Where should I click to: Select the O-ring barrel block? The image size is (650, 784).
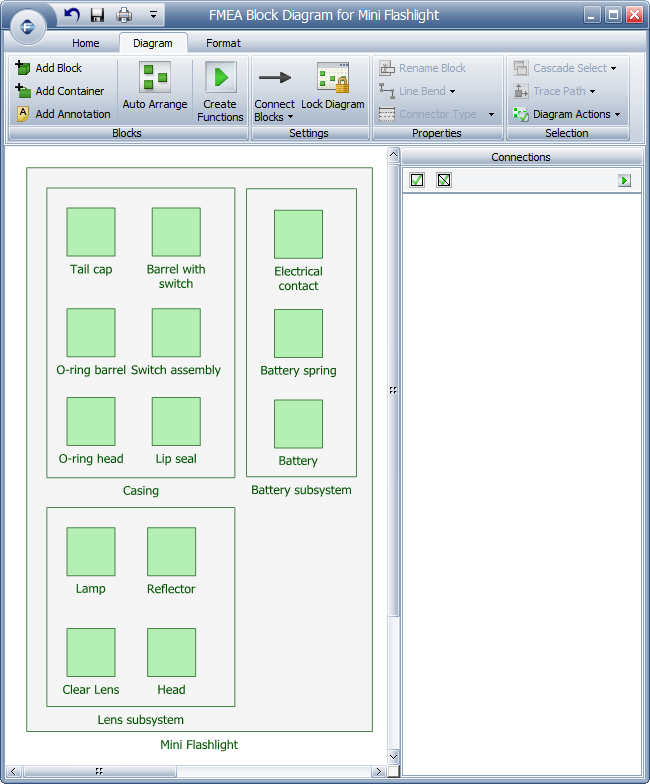coord(91,332)
